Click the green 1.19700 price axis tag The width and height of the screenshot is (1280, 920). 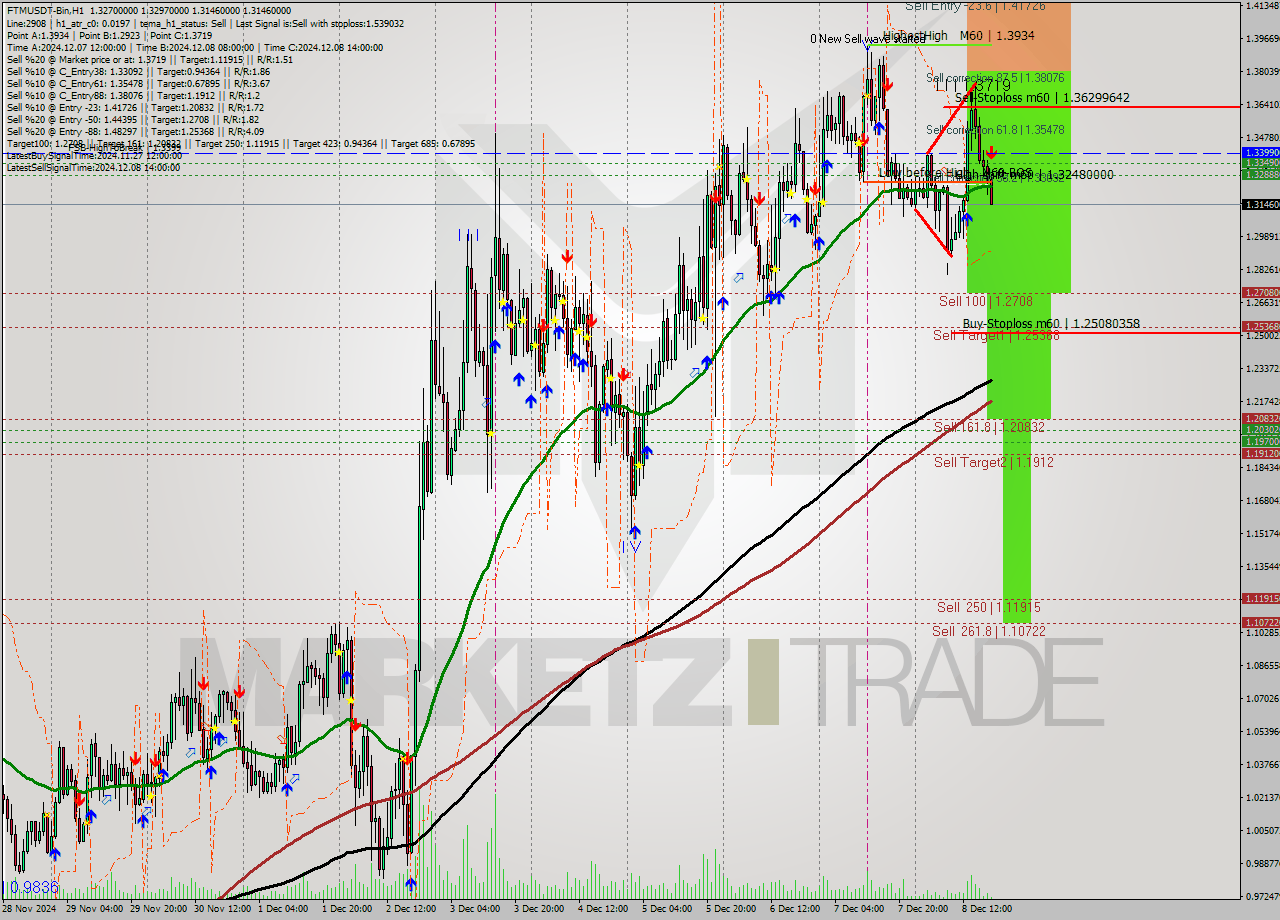point(1260,441)
